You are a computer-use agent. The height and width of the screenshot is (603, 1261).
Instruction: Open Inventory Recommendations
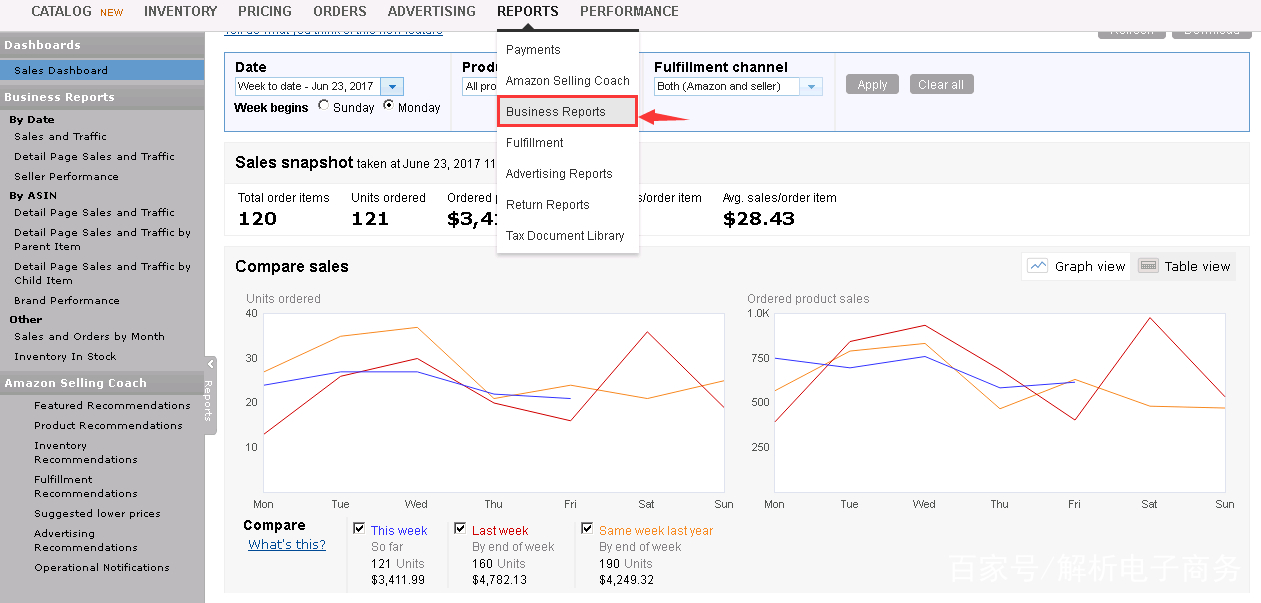tap(86, 453)
